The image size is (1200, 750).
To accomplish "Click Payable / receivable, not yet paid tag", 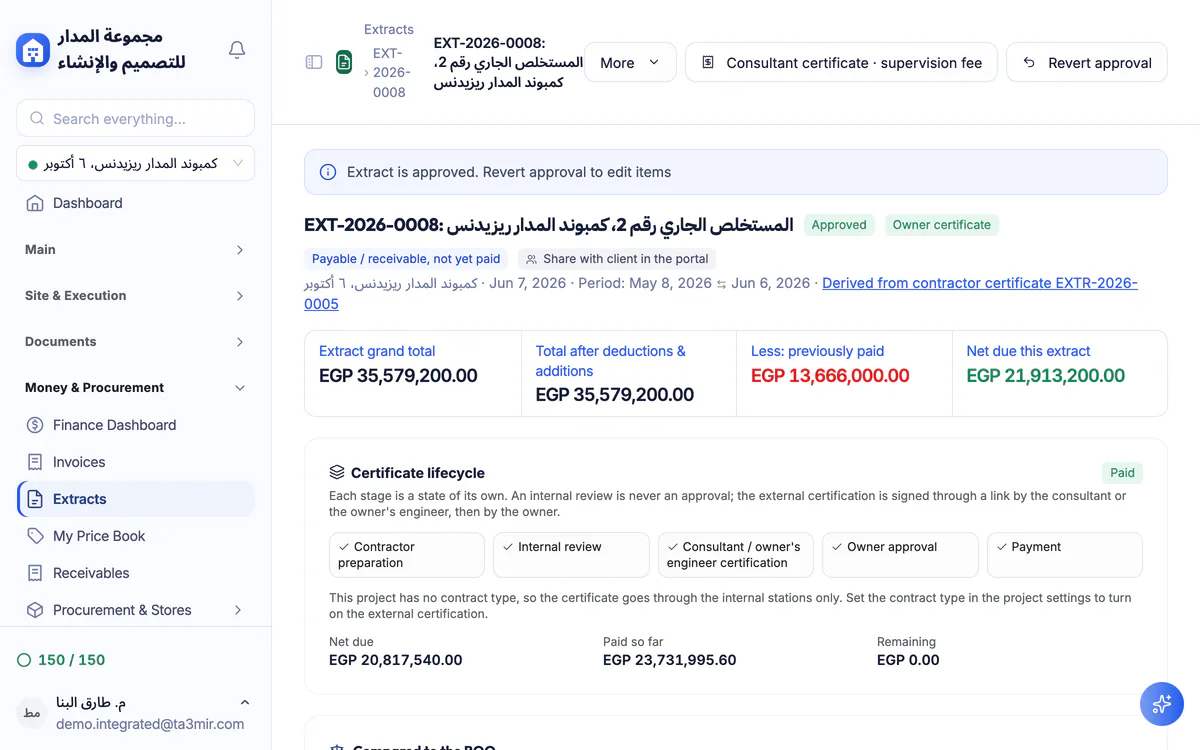I will coord(406,259).
